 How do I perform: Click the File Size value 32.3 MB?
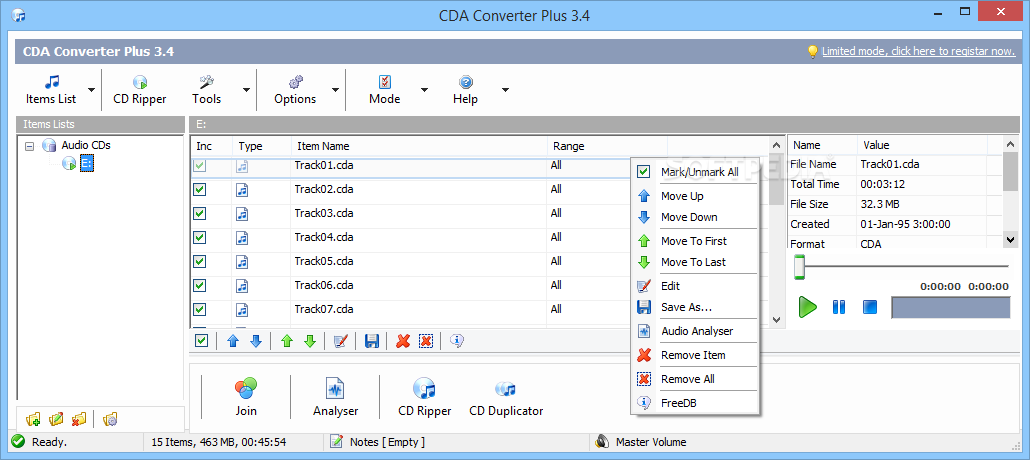pos(881,204)
